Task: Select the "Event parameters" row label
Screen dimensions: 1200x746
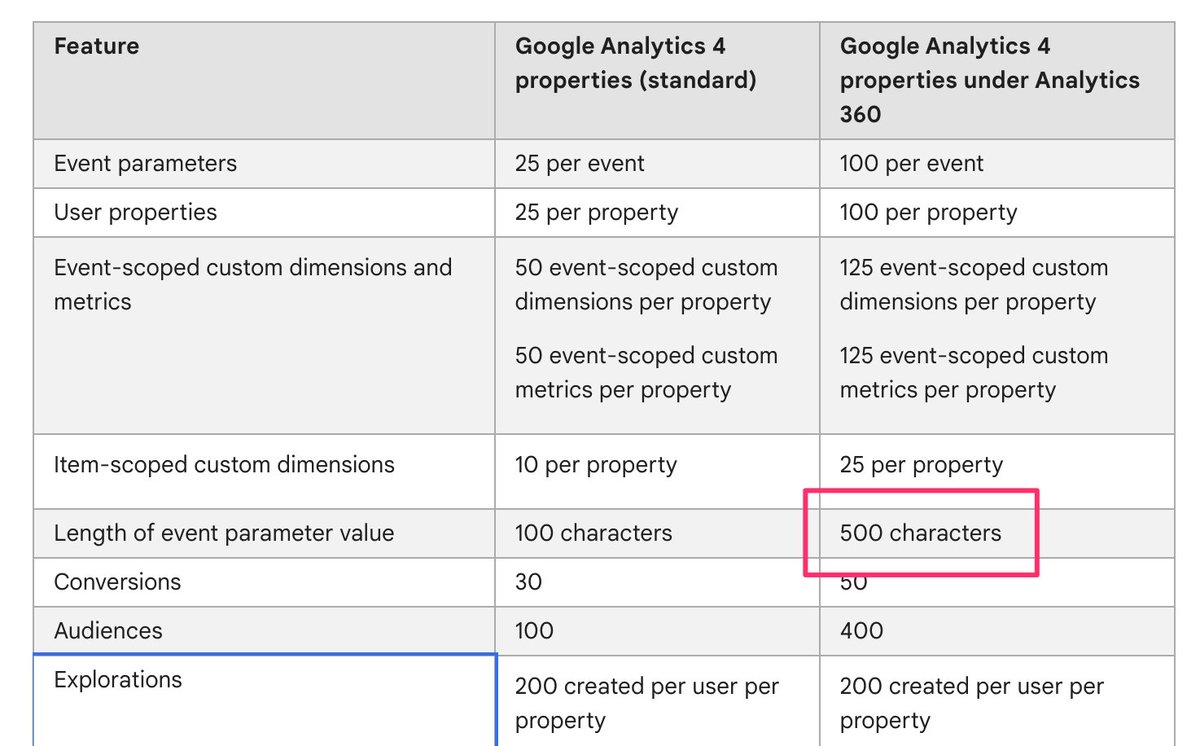Action: [145, 163]
